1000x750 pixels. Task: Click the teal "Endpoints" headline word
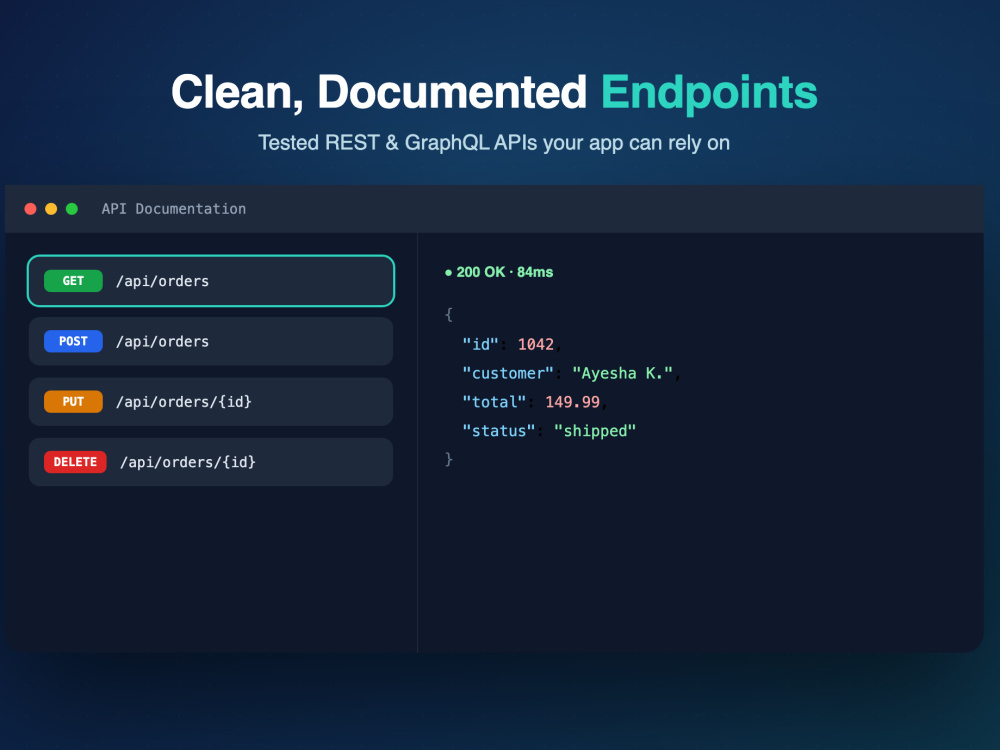[709, 93]
